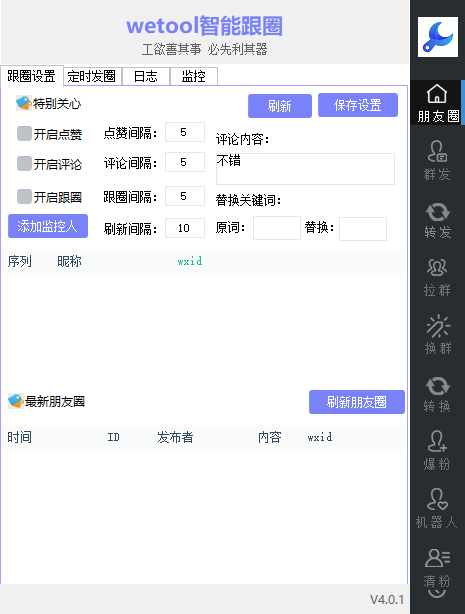Select the 群发 sidebar icon
This screenshot has height=614, width=465.
437,151
